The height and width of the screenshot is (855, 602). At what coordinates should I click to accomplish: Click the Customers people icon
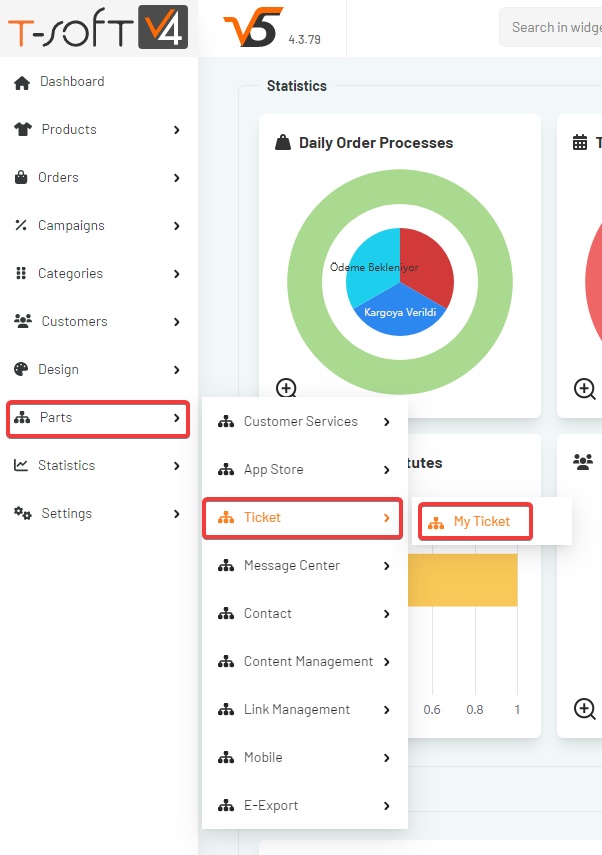pos(23,322)
